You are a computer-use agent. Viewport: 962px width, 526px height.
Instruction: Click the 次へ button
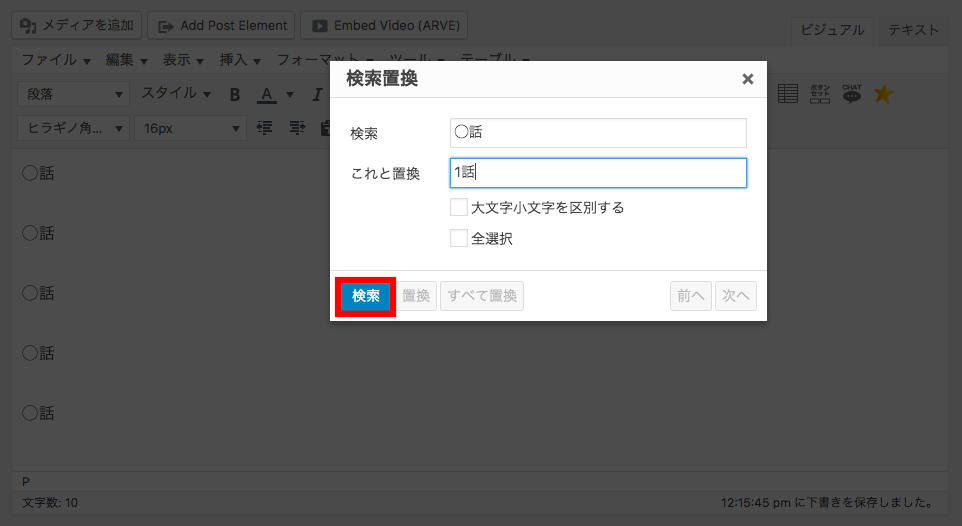(736, 296)
